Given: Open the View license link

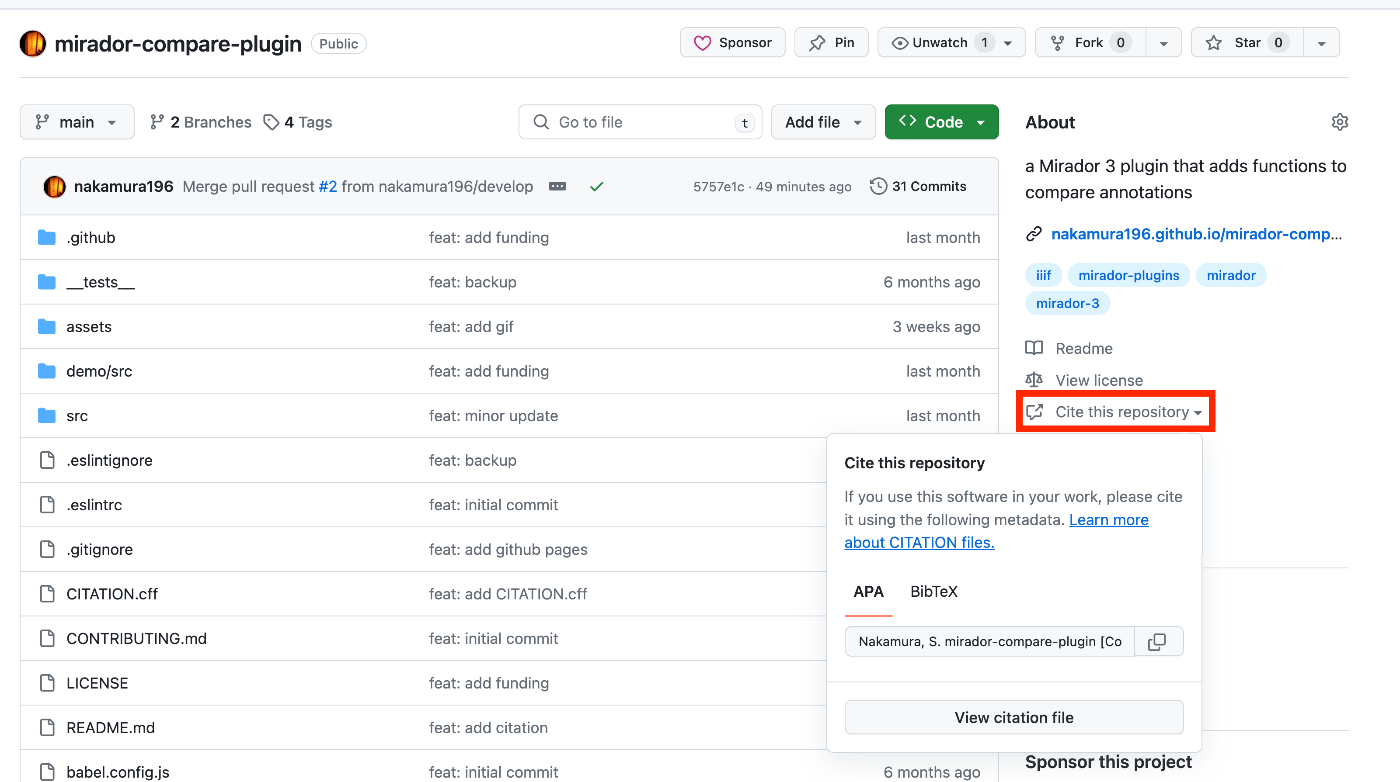Looking at the screenshot, I should click(1099, 380).
